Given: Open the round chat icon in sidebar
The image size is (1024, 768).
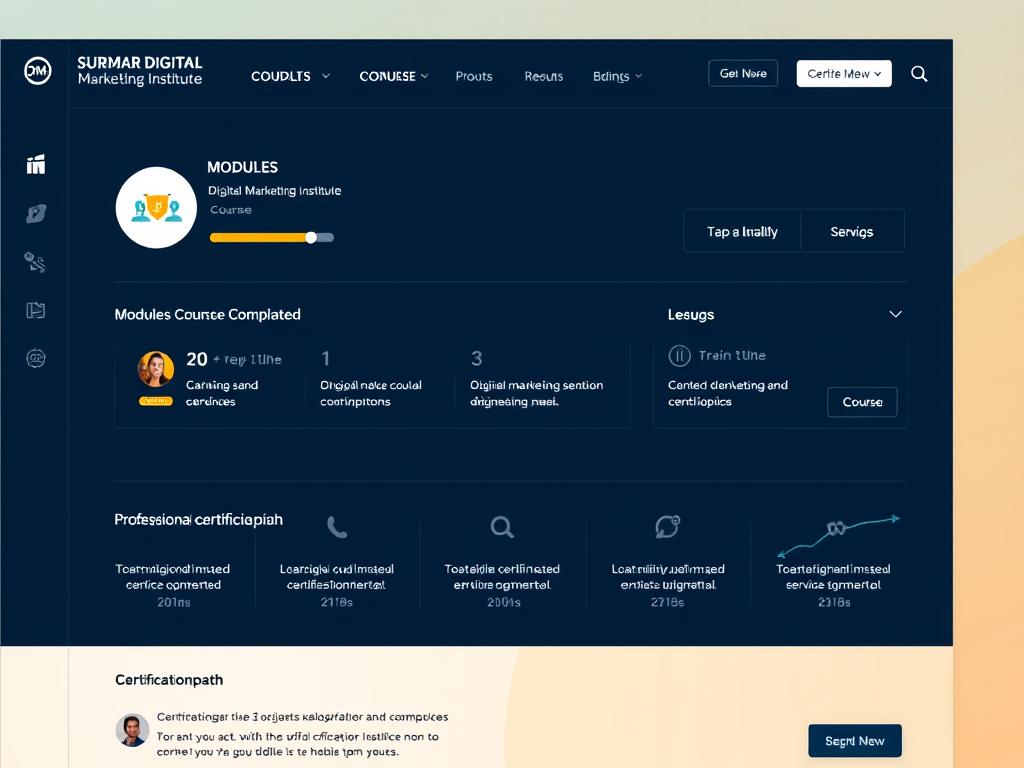Looking at the screenshot, I should 35,358.
